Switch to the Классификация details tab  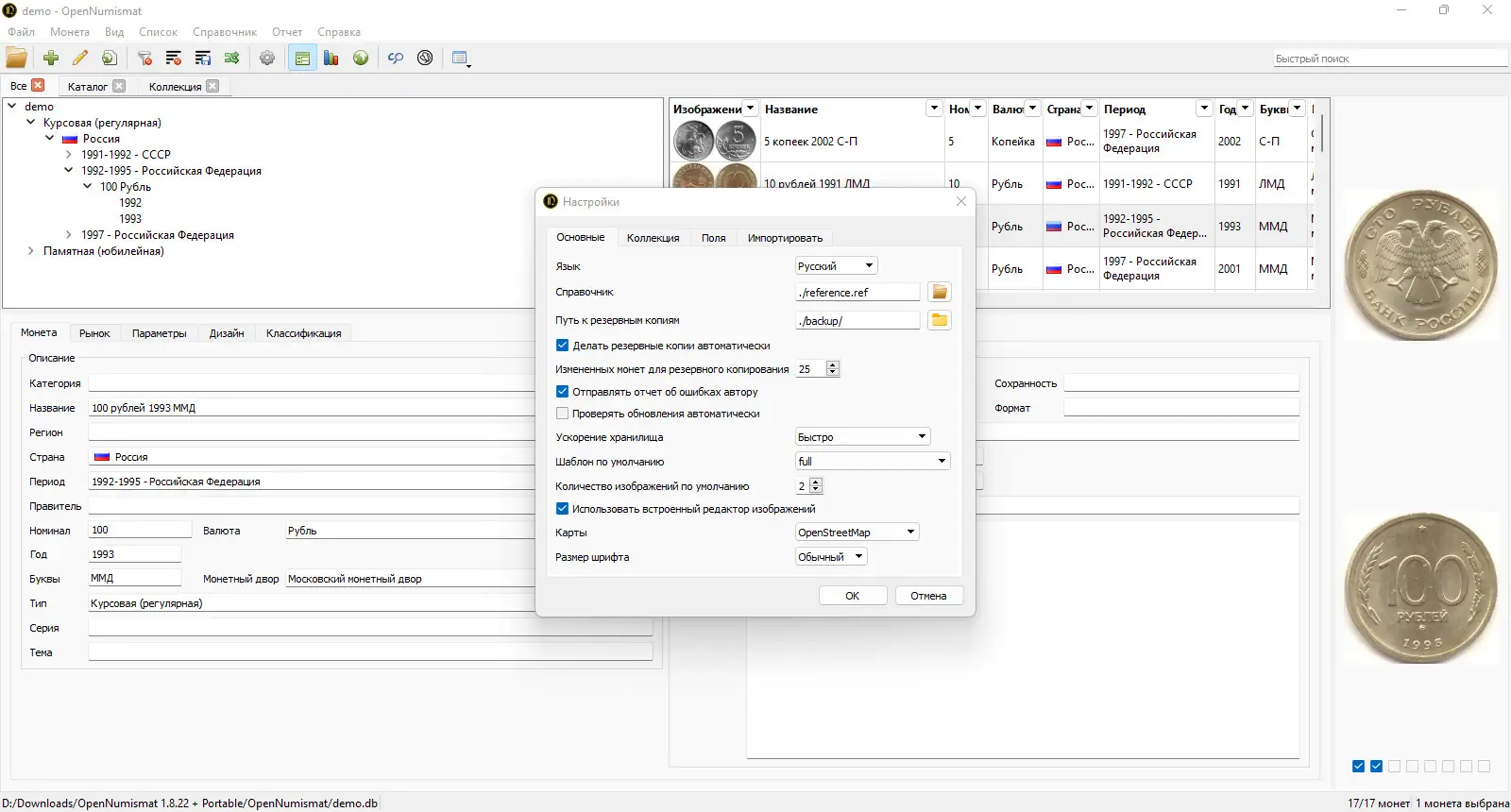tap(304, 333)
